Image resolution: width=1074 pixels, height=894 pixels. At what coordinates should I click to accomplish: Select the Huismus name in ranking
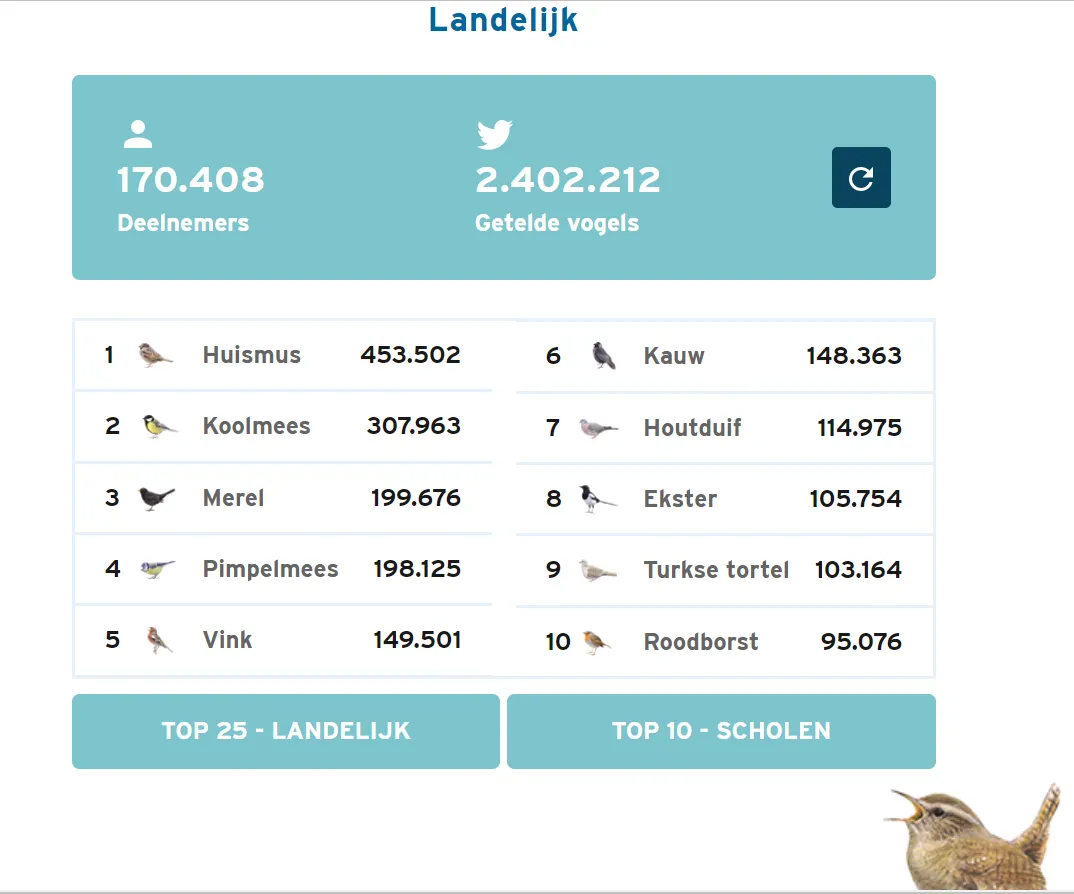click(x=251, y=355)
